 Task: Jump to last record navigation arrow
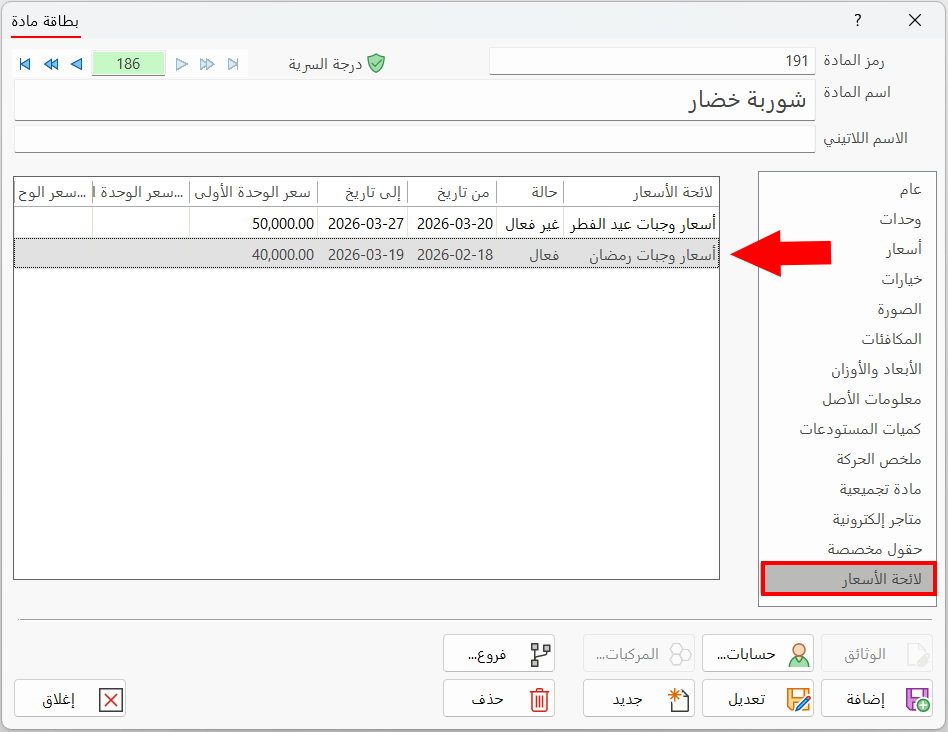pos(233,64)
